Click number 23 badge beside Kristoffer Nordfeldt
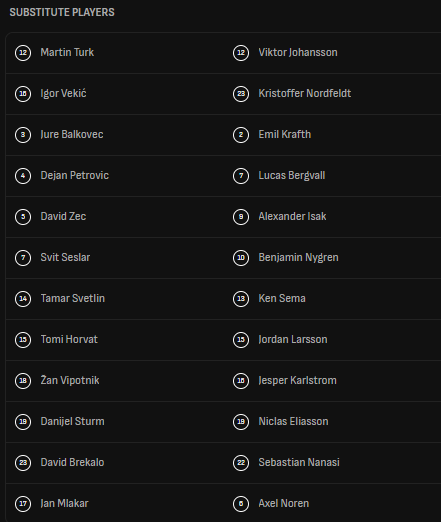 click(x=241, y=94)
